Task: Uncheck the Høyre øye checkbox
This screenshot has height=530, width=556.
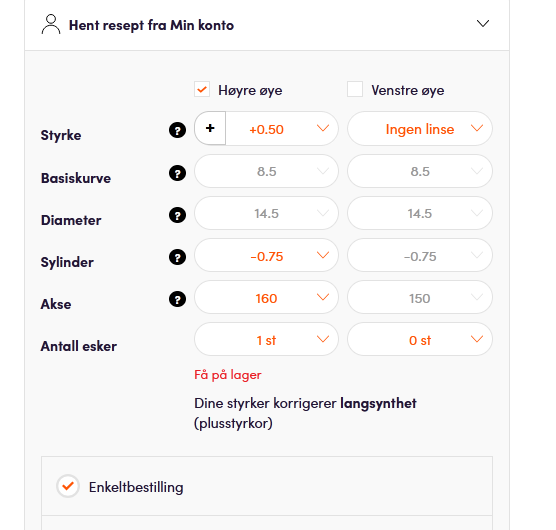Action: [x=202, y=89]
